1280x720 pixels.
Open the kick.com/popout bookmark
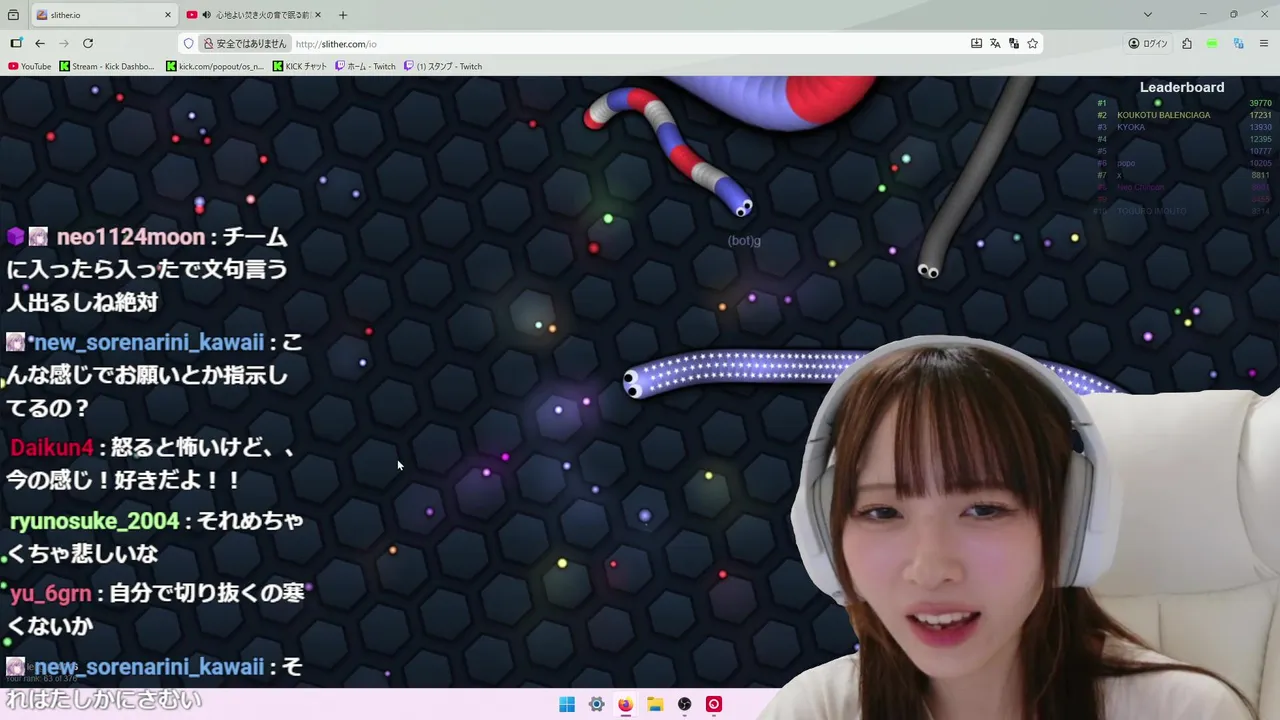pos(215,66)
